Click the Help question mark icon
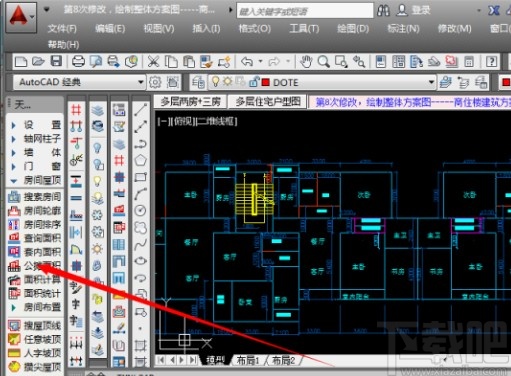511x376 pixels. tap(491, 62)
